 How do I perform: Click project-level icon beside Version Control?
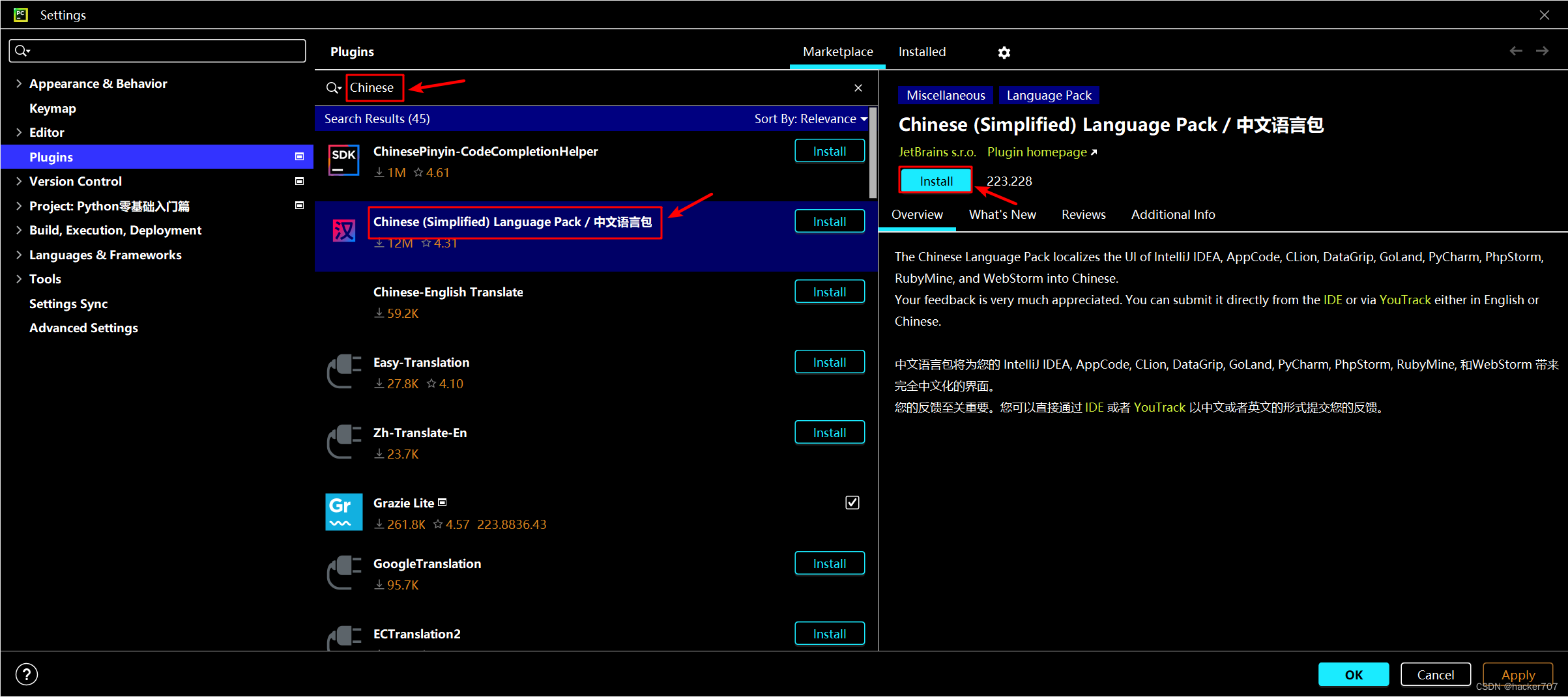click(x=300, y=181)
